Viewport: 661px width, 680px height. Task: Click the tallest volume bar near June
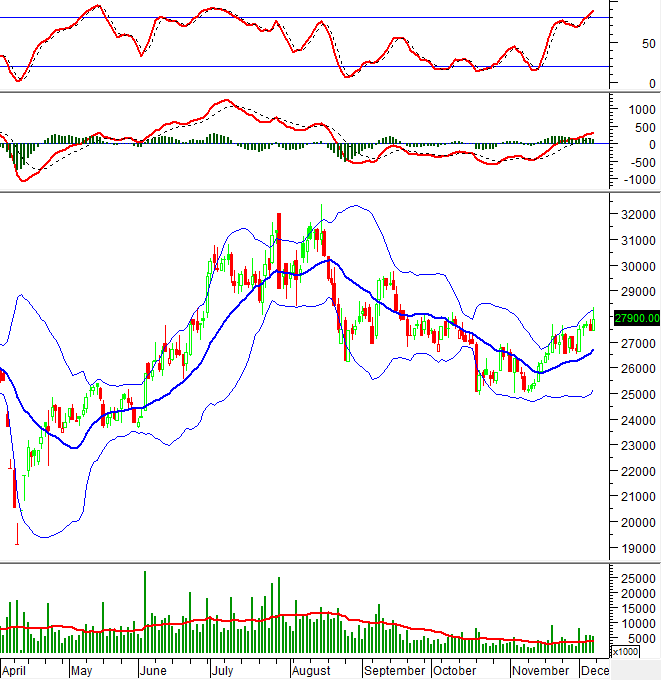tap(145, 612)
